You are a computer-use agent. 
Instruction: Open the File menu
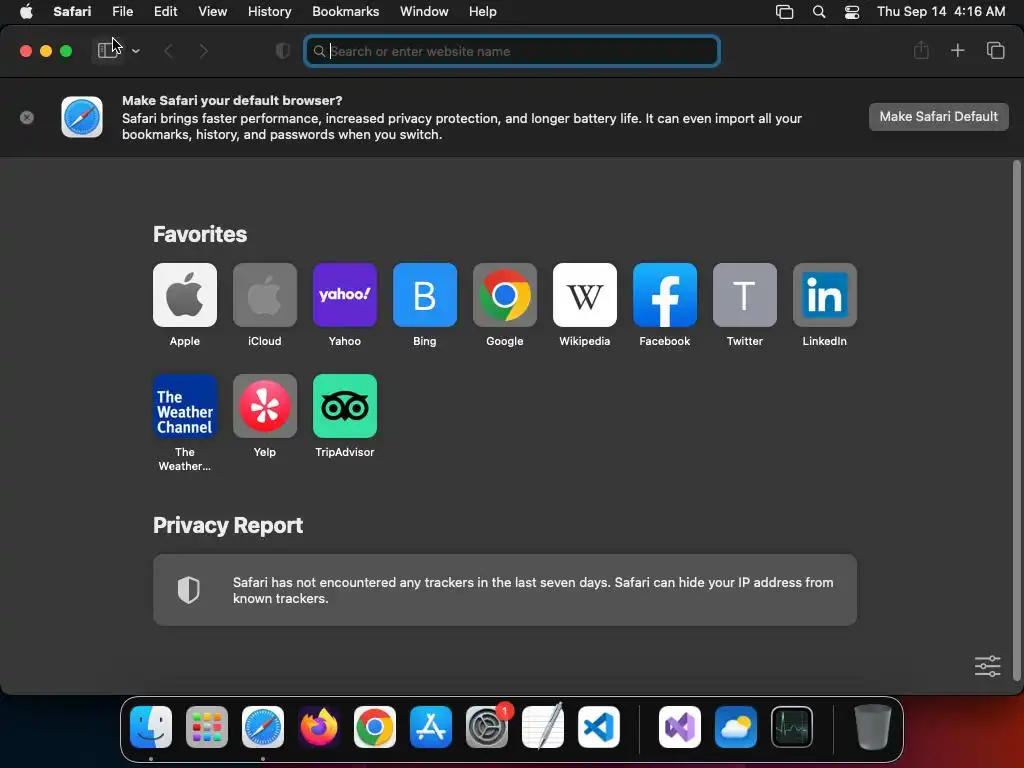click(x=122, y=11)
